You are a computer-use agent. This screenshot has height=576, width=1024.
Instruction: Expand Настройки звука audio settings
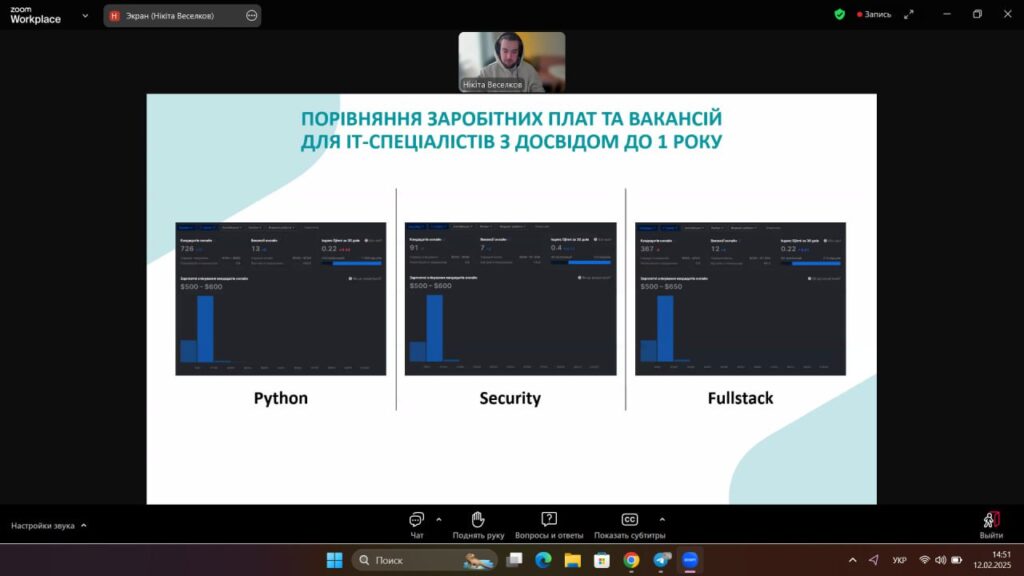click(48, 525)
